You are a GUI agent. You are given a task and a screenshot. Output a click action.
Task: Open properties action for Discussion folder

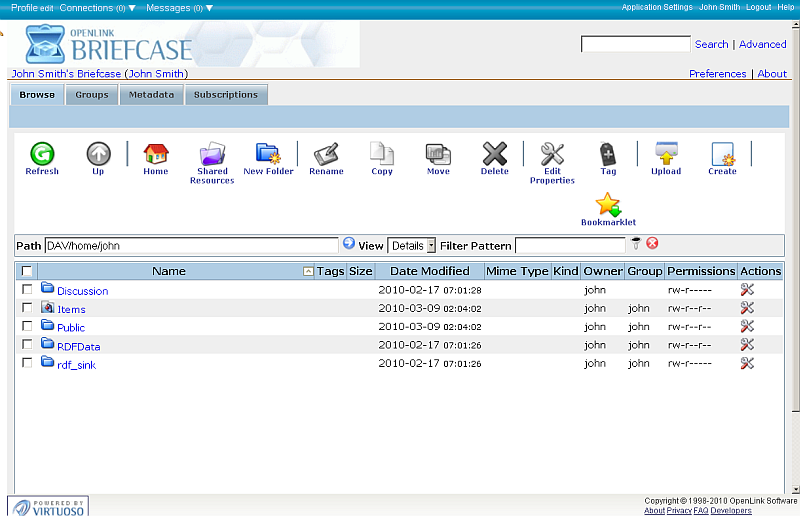[747, 290]
